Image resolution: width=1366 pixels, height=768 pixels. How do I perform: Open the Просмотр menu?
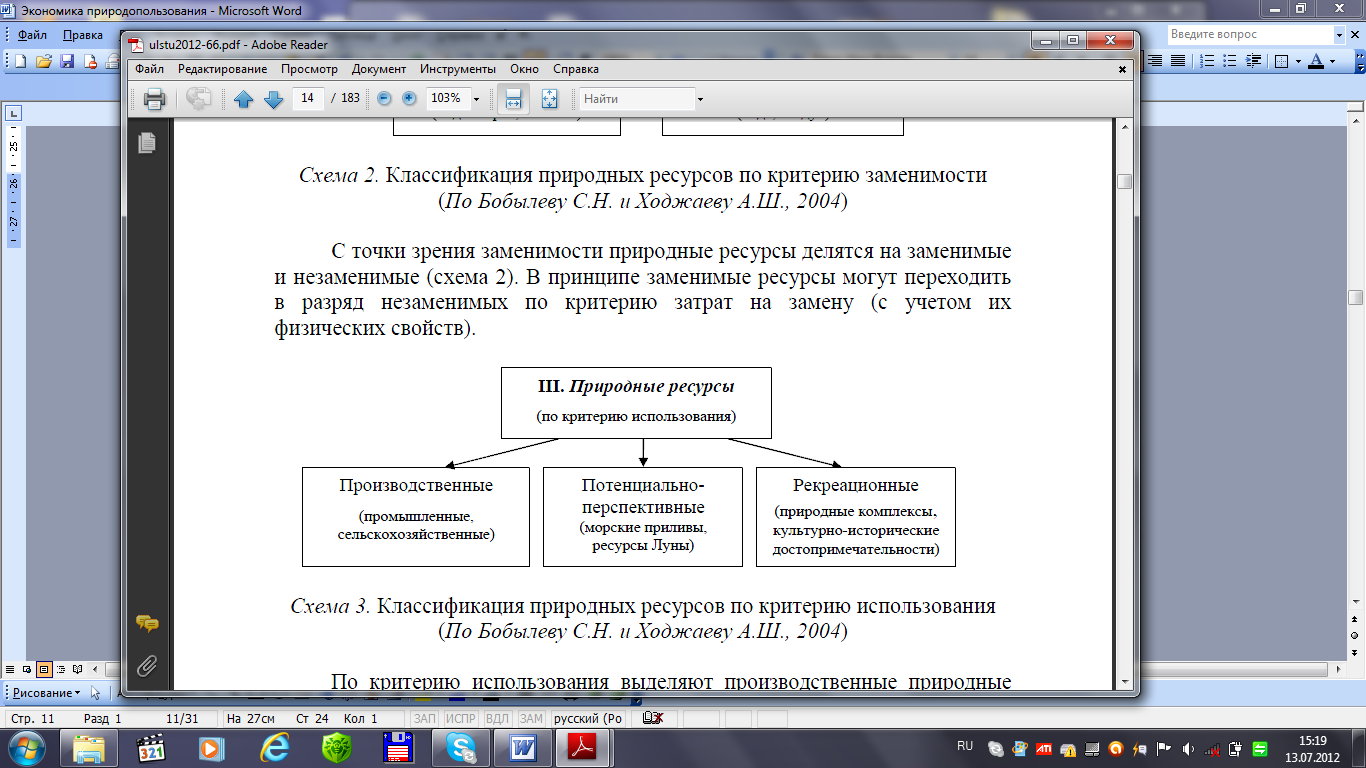coord(309,69)
